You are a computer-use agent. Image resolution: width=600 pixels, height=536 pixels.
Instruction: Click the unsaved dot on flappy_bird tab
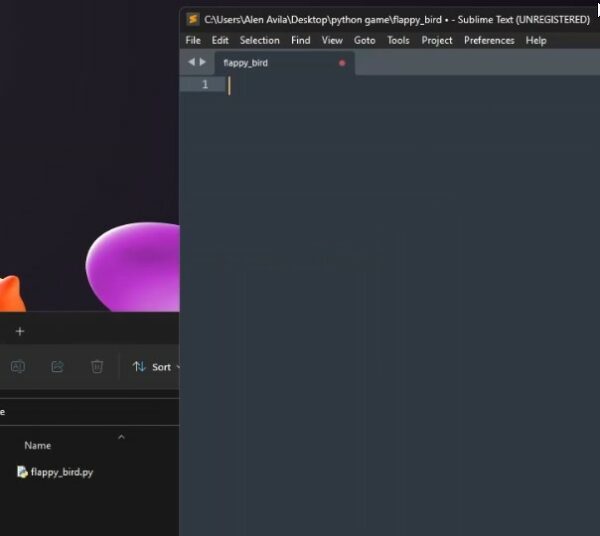click(x=342, y=63)
